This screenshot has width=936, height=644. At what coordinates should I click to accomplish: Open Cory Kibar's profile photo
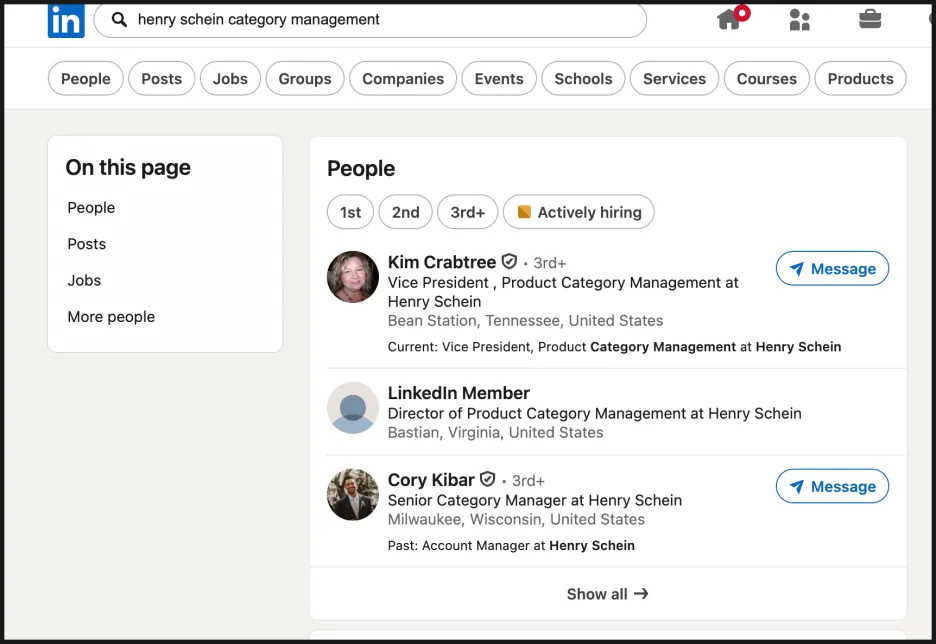point(353,494)
